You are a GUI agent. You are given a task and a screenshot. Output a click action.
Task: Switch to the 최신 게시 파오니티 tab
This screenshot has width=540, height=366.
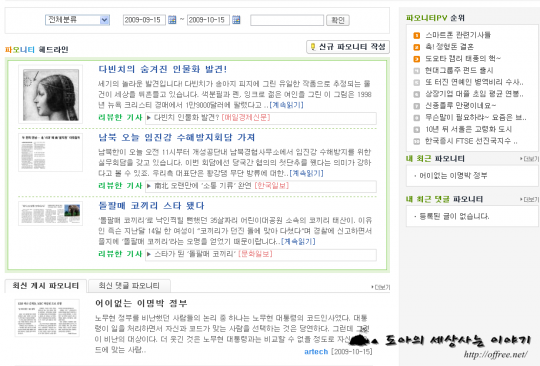[45, 286]
